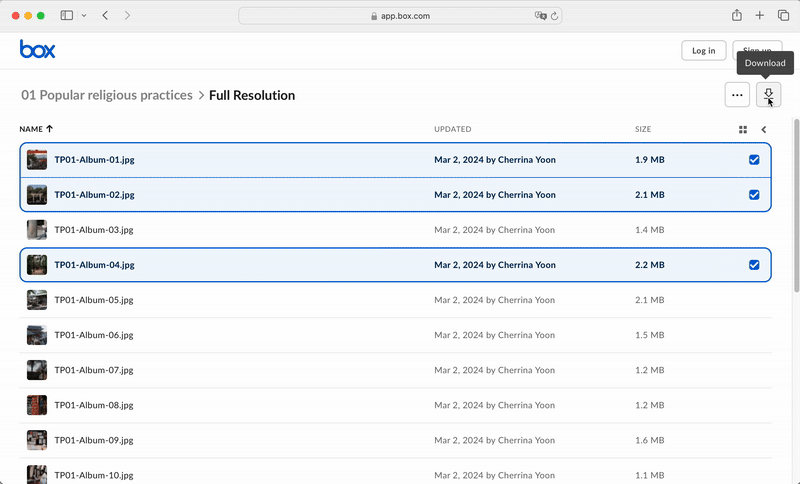Switch to grid view icon

[743, 129]
